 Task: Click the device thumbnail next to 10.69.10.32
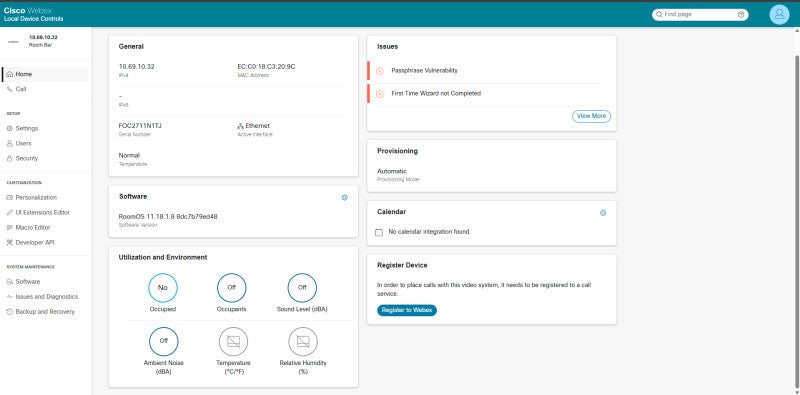(x=13, y=41)
